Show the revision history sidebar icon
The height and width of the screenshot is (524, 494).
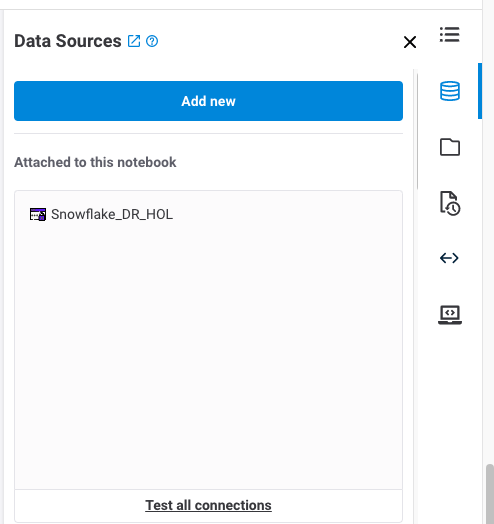point(450,203)
